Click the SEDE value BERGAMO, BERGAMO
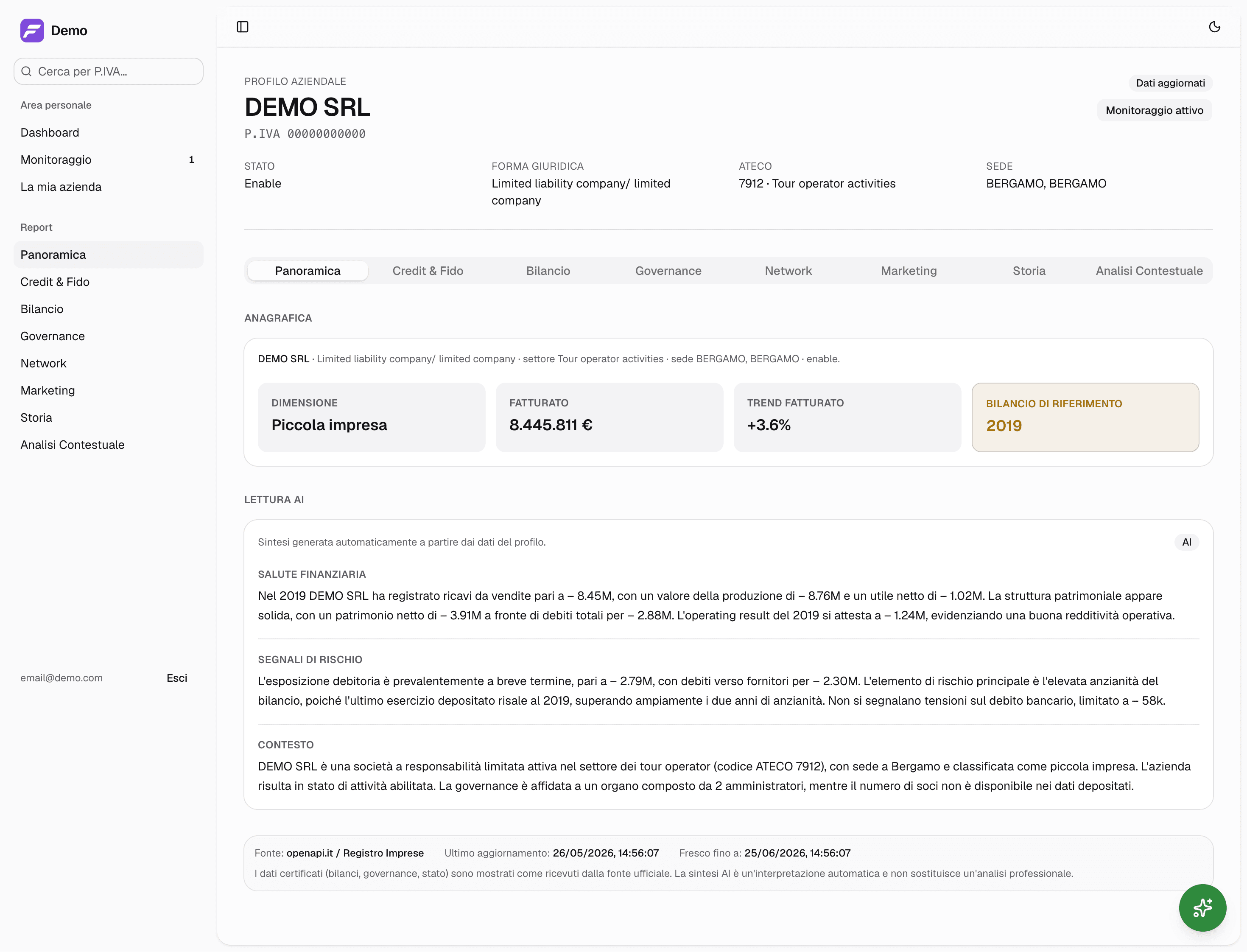The image size is (1247, 952). [x=1046, y=184]
